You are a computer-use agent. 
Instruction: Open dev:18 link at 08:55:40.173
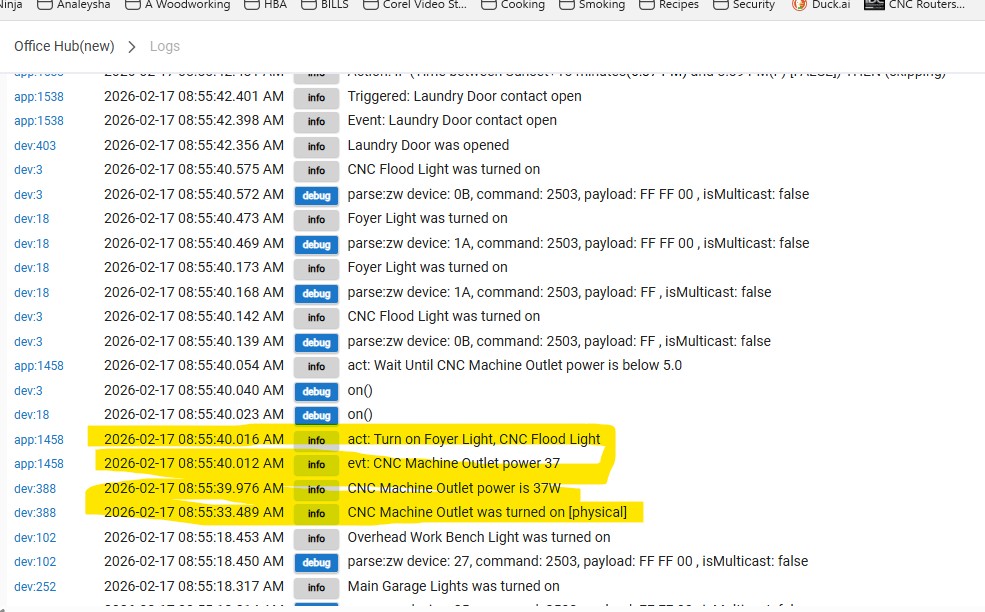click(31, 268)
